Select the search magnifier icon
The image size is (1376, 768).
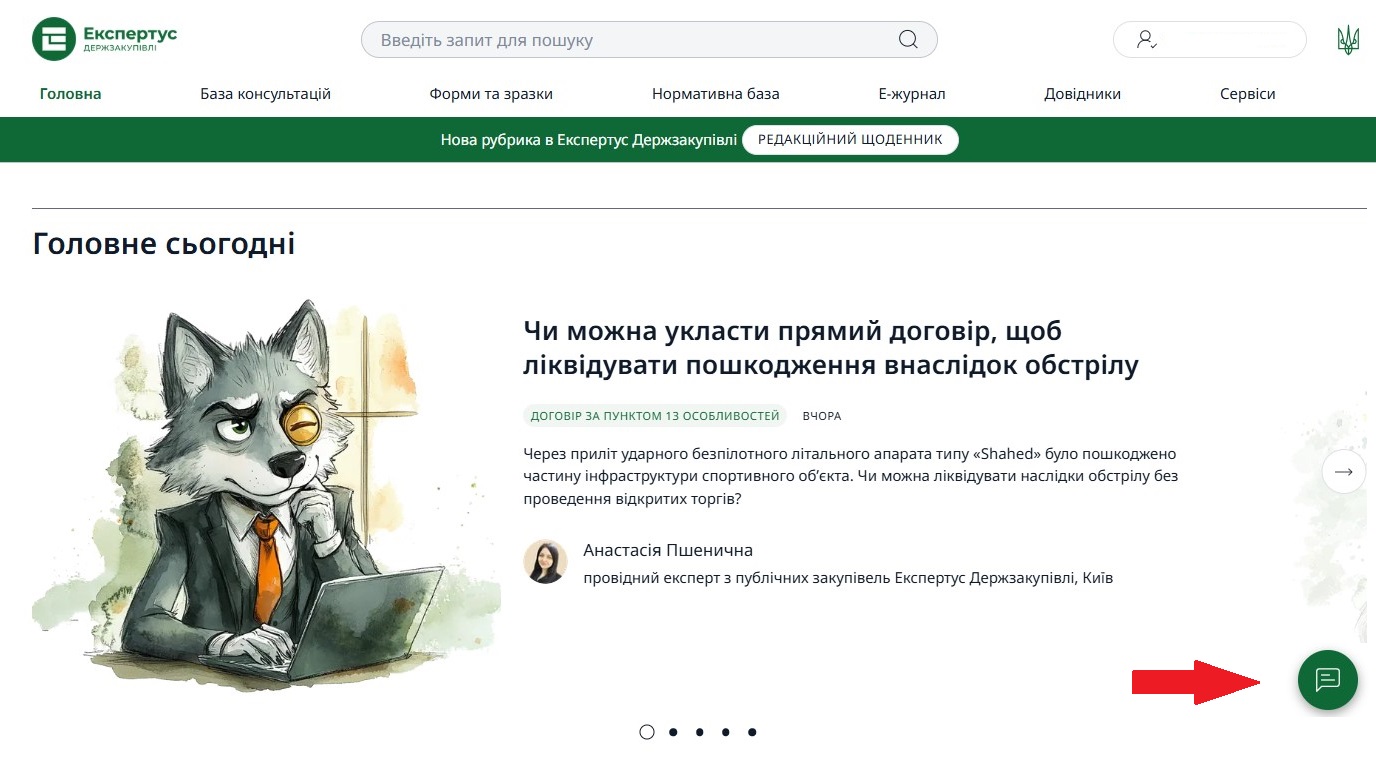[x=906, y=39]
